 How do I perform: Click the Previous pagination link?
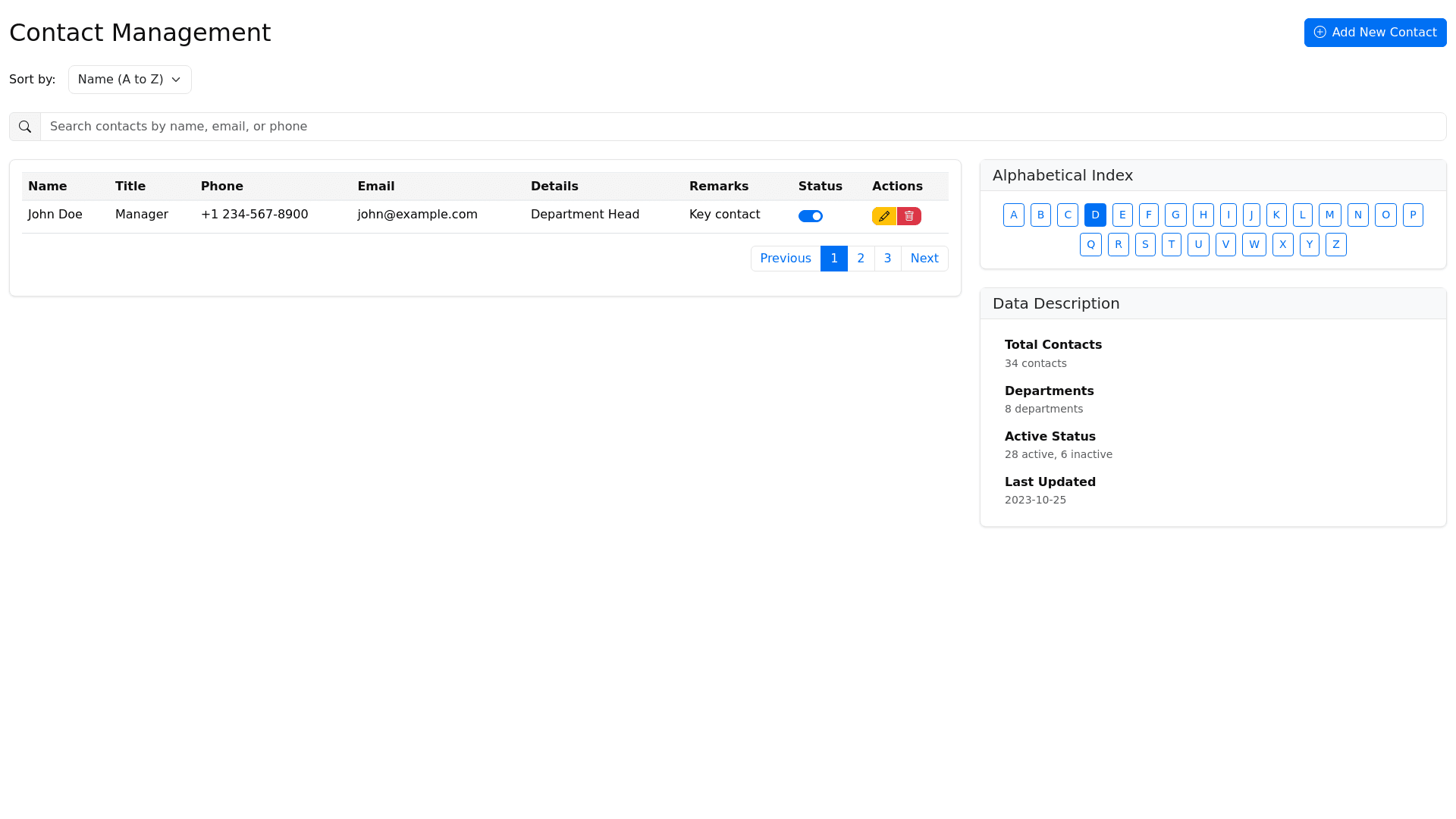(x=785, y=259)
